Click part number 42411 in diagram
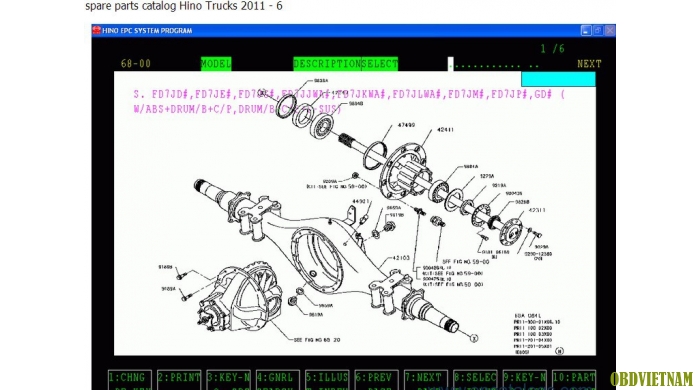The image size is (700, 390). point(445,129)
